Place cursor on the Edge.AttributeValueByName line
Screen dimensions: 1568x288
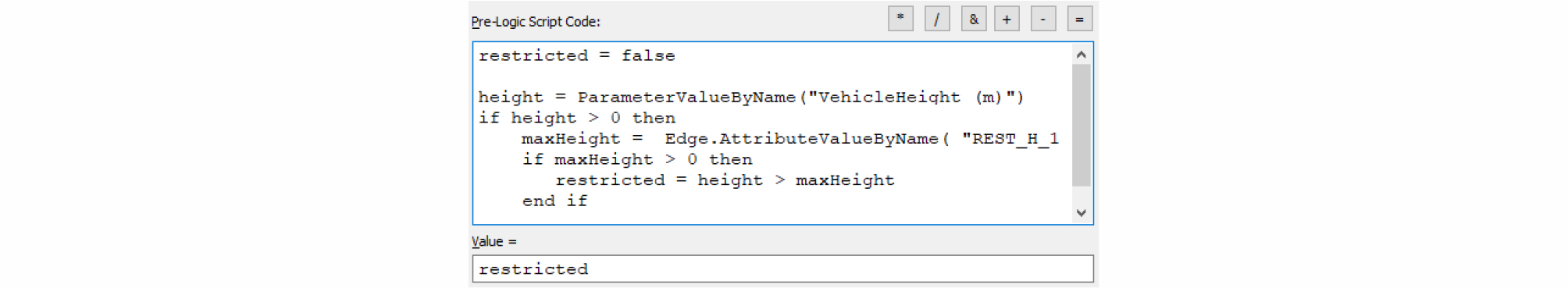point(790,138)
